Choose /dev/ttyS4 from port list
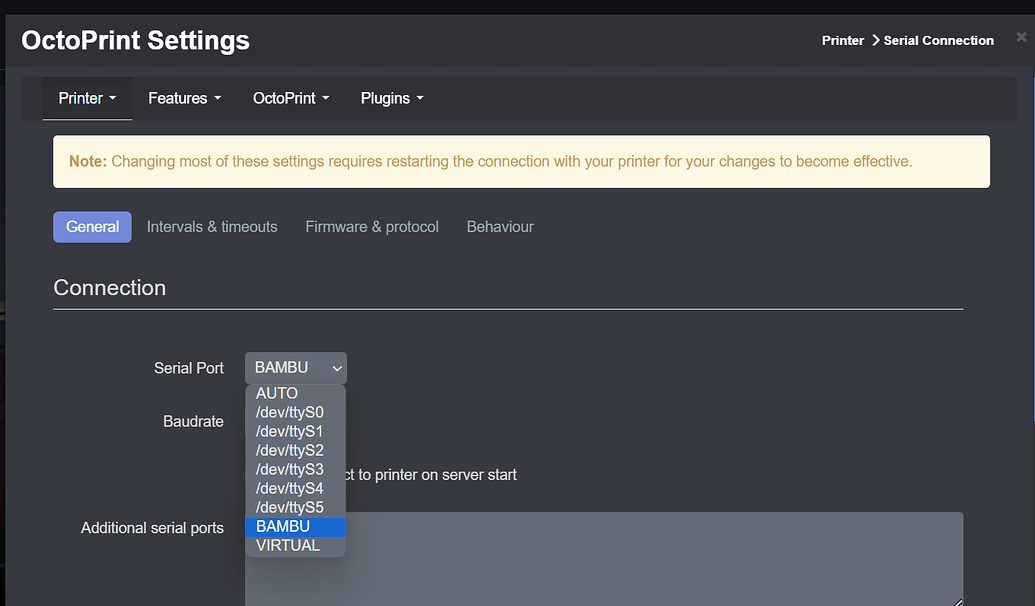 click(x=295, y=489)
